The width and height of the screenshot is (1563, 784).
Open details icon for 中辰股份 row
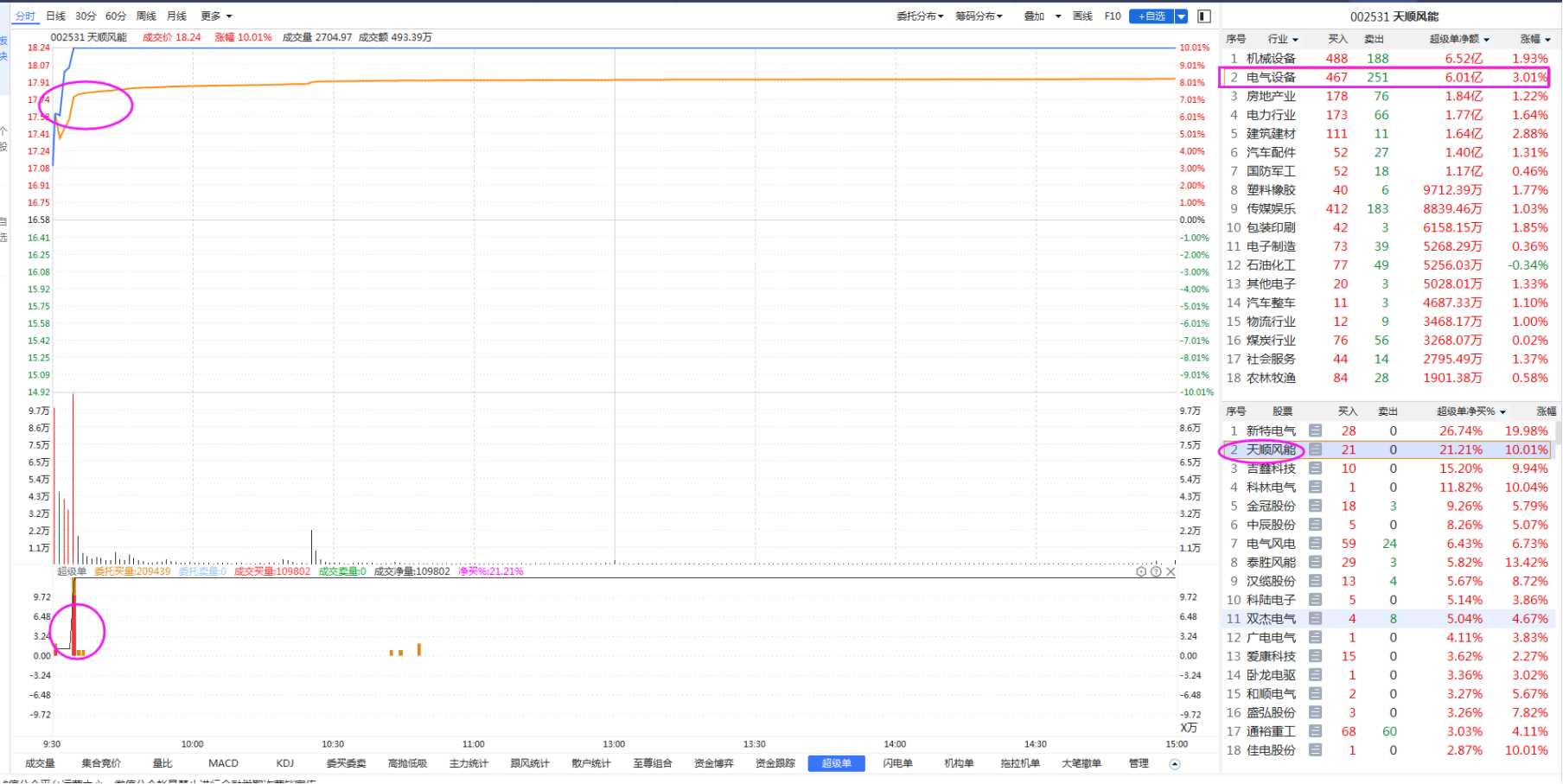pos(1315,525)
